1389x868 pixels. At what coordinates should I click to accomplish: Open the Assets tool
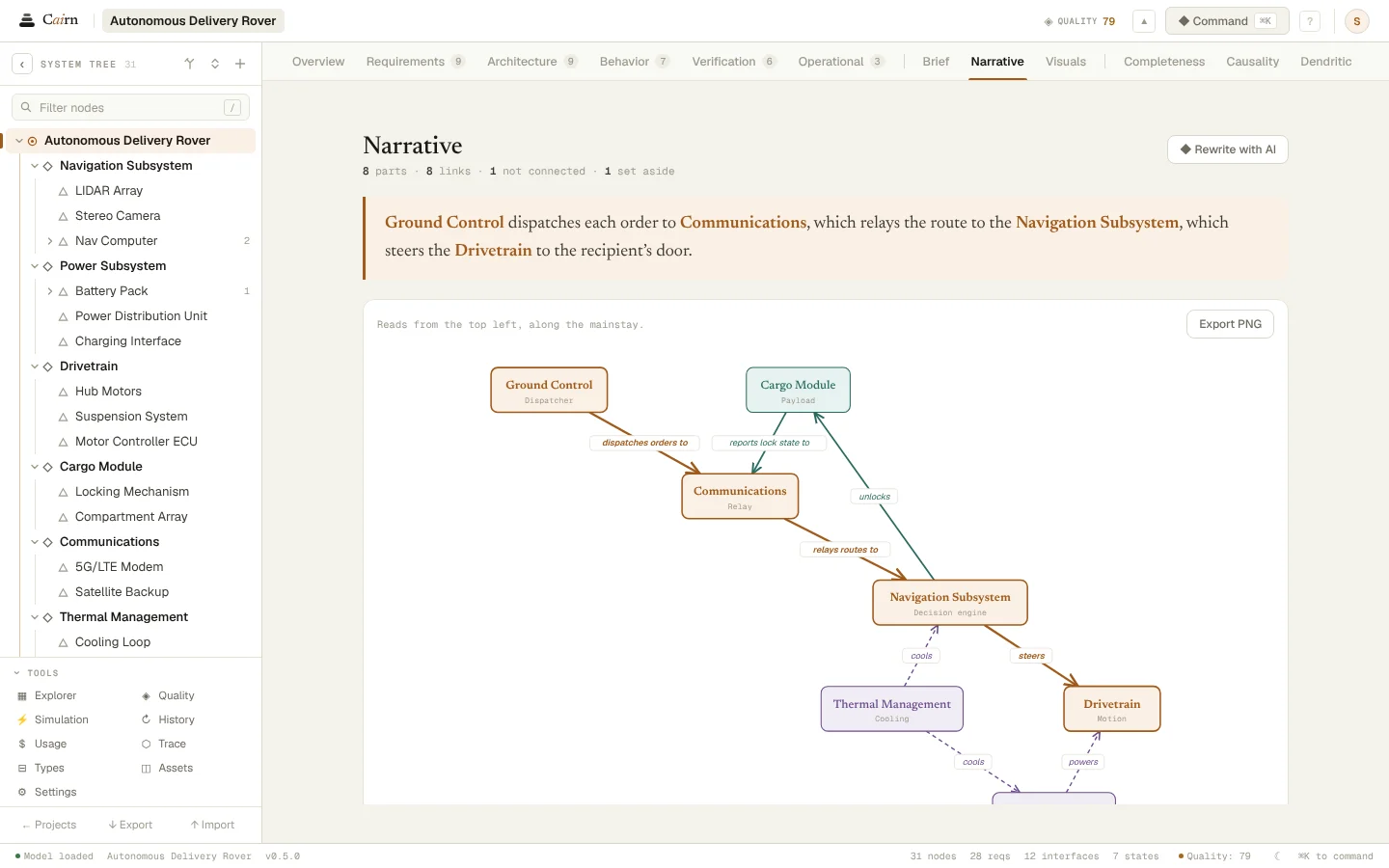click(x=167, y=769)
